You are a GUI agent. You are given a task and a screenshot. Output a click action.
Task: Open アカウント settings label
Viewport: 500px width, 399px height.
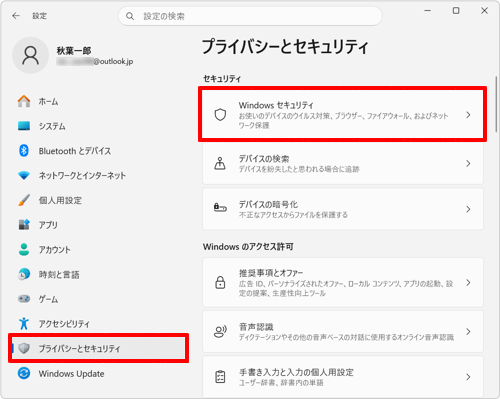pos(54,250)
